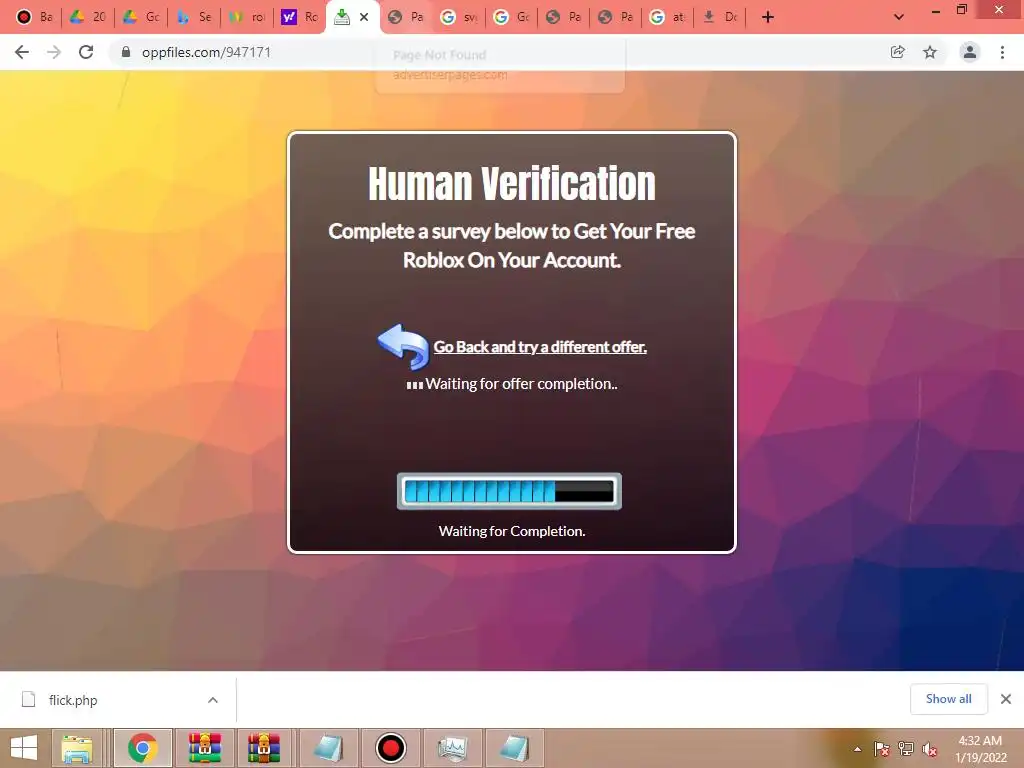
Task: Go forward using the browser arrow
Action: coord(54,52)
